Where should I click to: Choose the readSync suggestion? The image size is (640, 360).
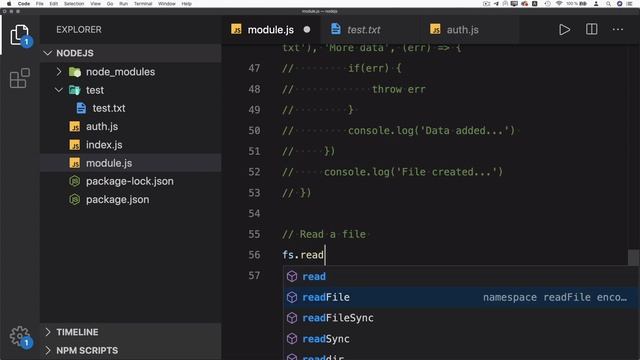461,339
